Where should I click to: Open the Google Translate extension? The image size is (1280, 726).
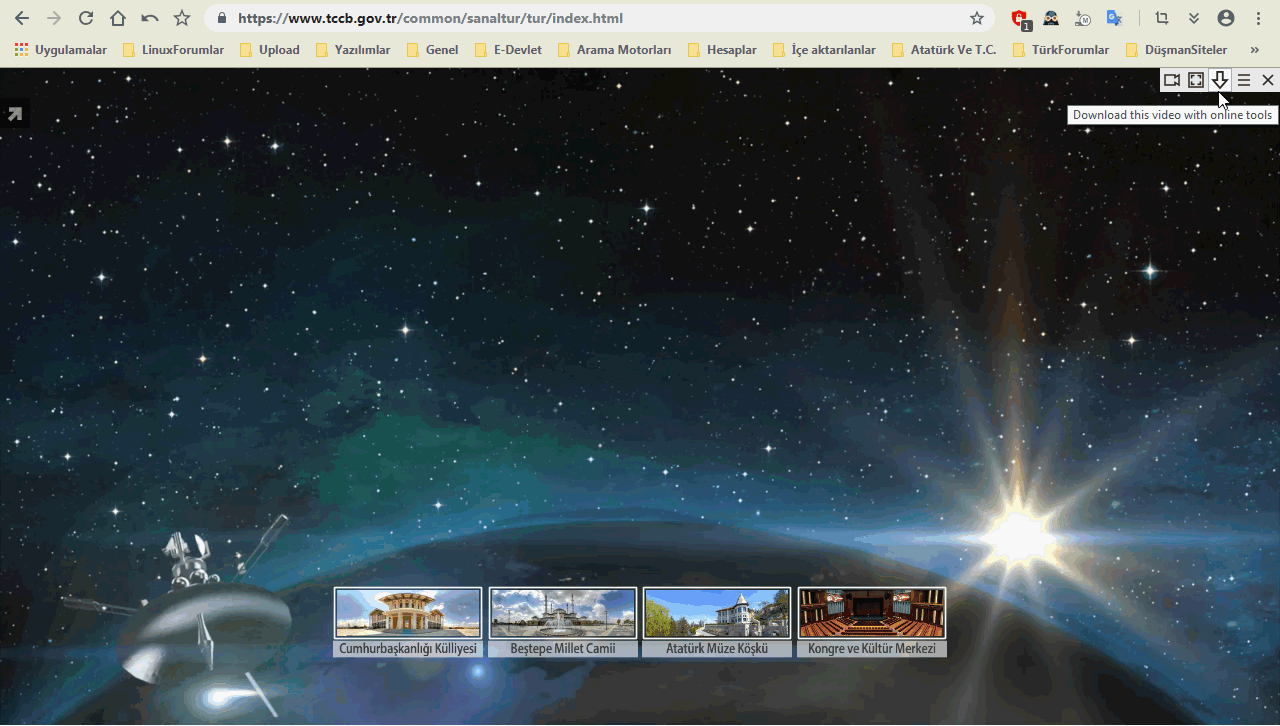1114,18
